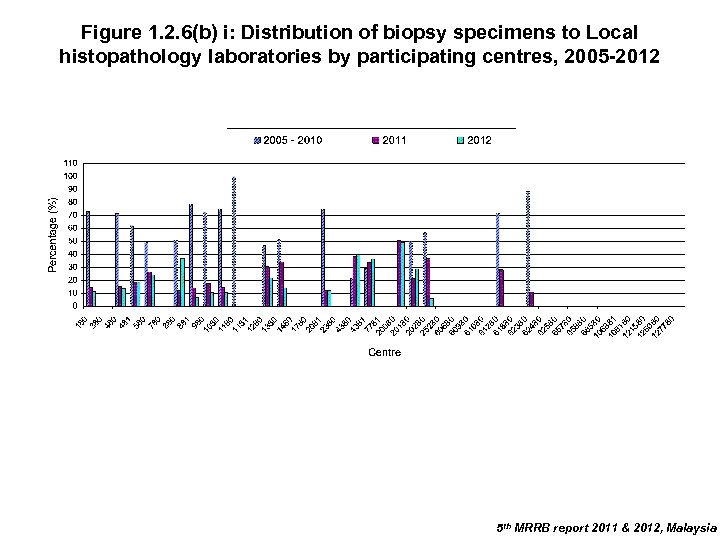The image size is (720, 540).
Task: Click the short teal bar near centre 25220
Action: point(432,302)
